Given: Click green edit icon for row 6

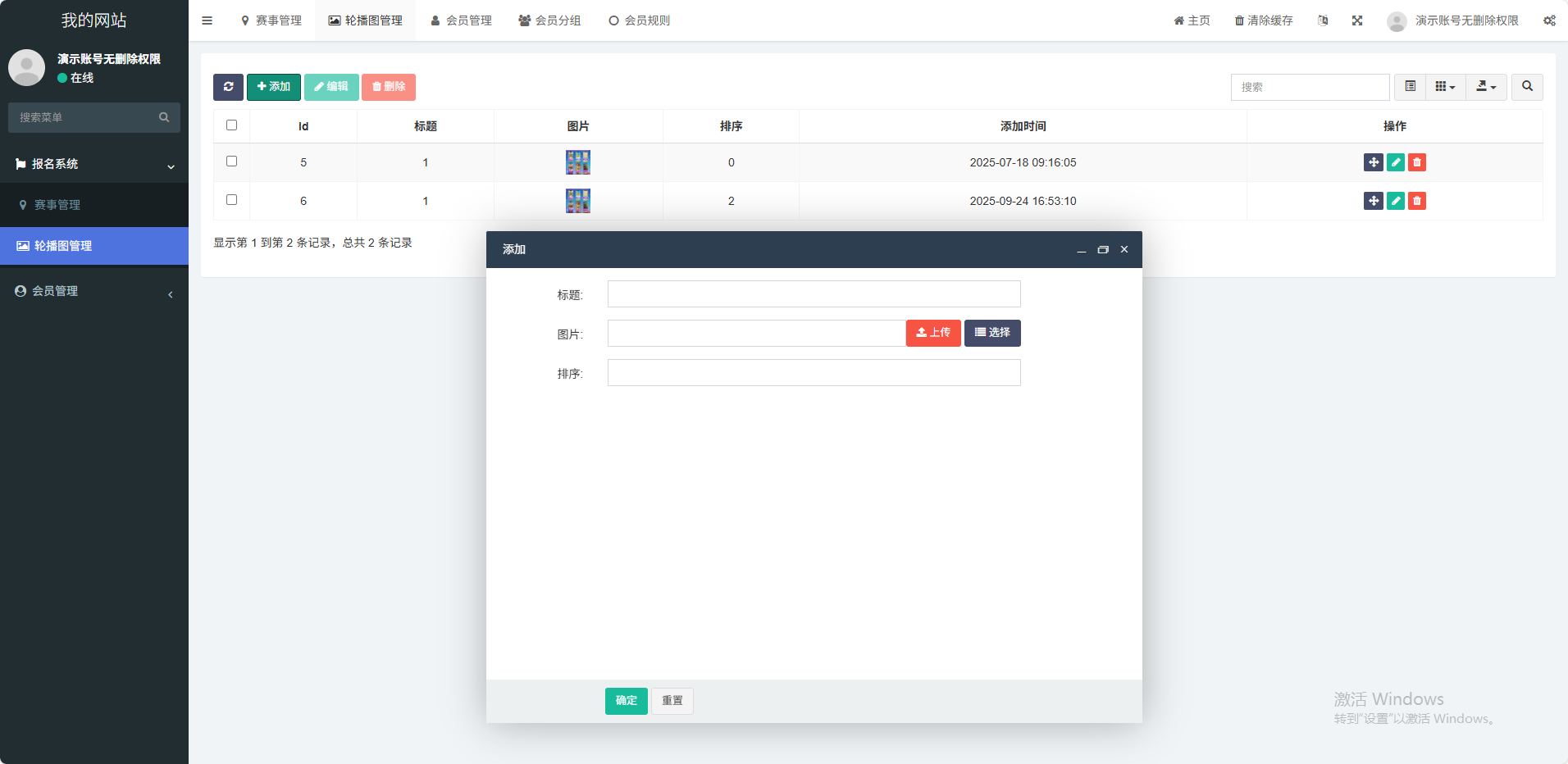Looking at the screenshot, I should [1395, 201].
